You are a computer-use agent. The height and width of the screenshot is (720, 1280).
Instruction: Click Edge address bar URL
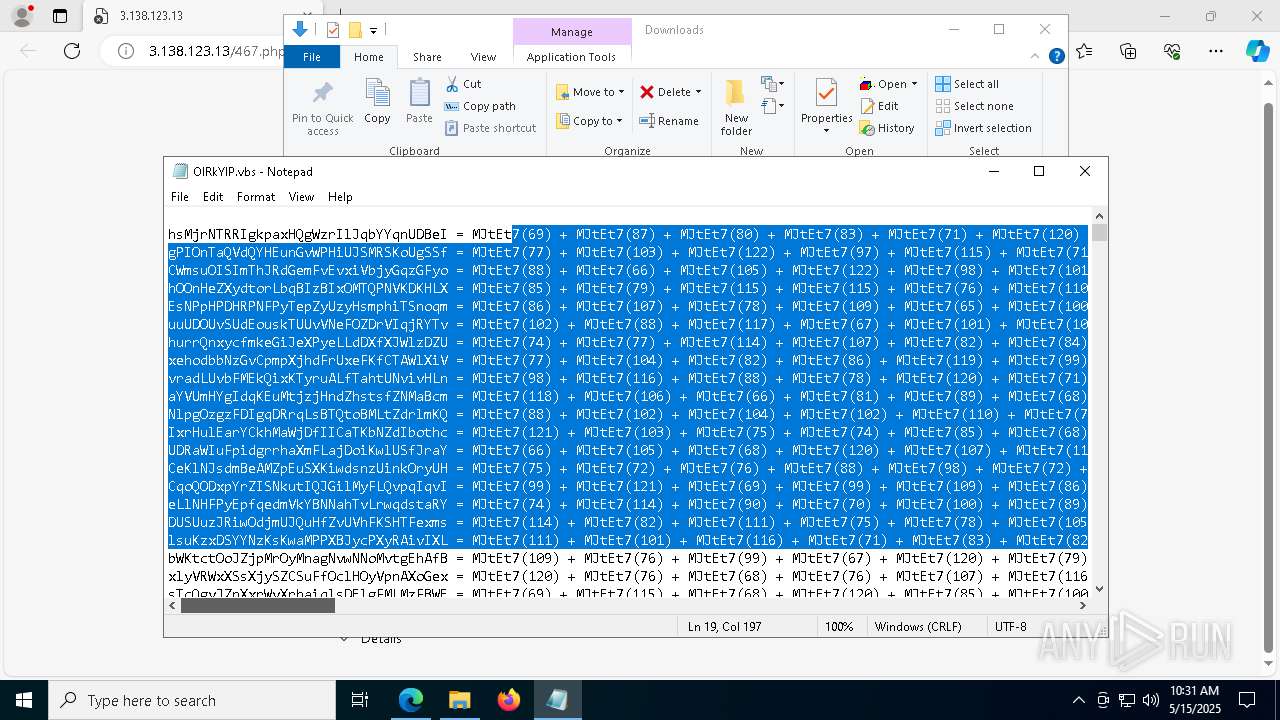coord(217,51)
